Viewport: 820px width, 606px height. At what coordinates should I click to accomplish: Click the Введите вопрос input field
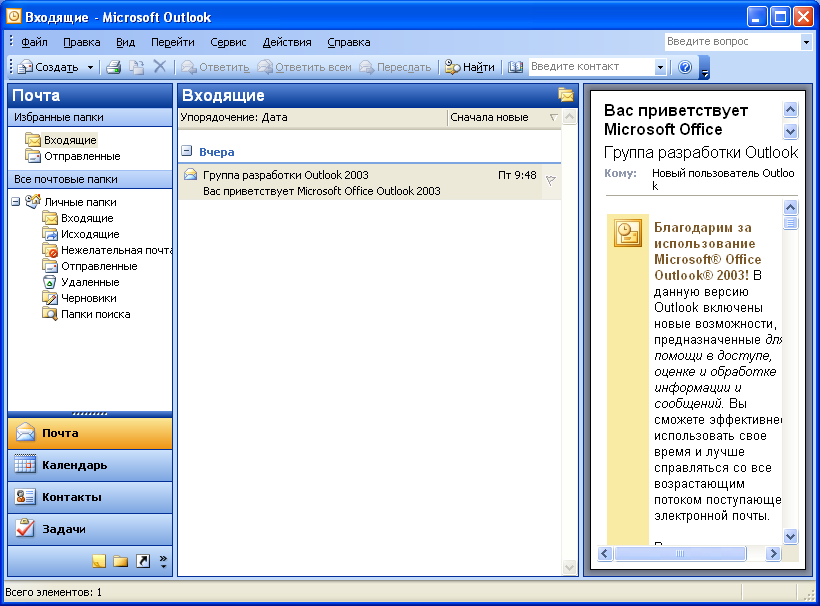point(732,42)
